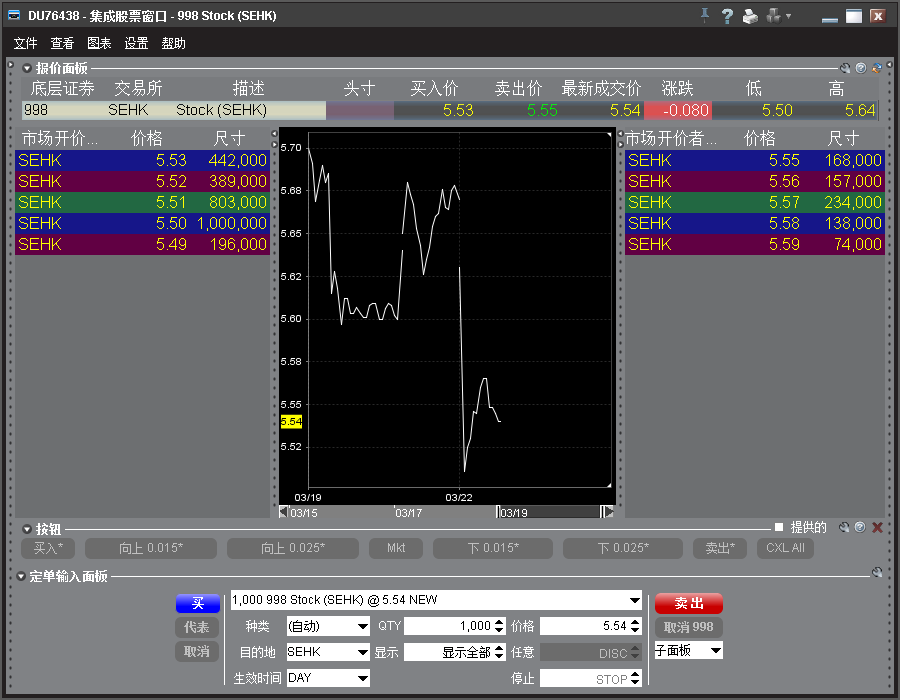Open the 种类 order type dropdown
900x700 pixels.
pos(328,626)
